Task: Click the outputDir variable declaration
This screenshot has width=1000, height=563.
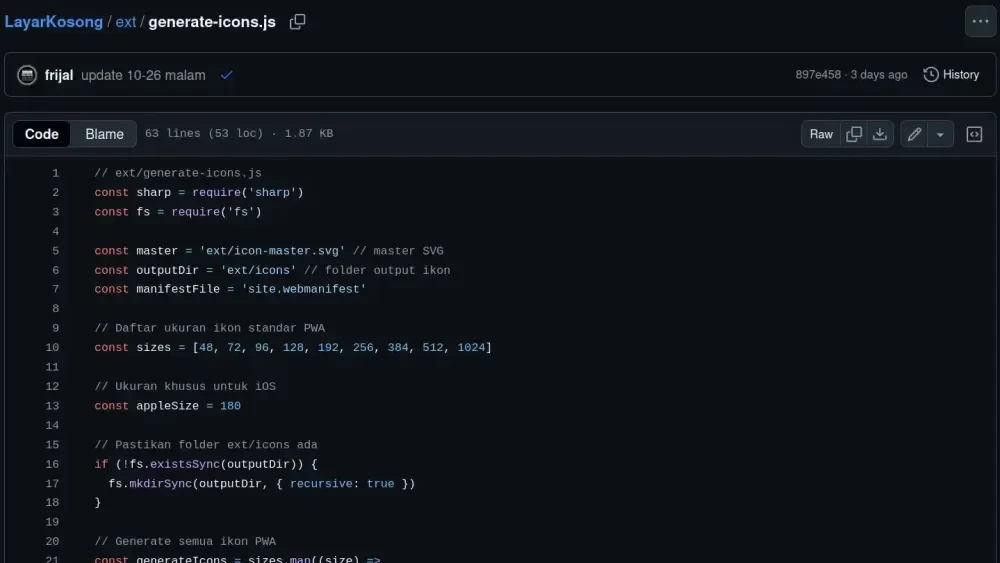Action: tap(167, 270)
